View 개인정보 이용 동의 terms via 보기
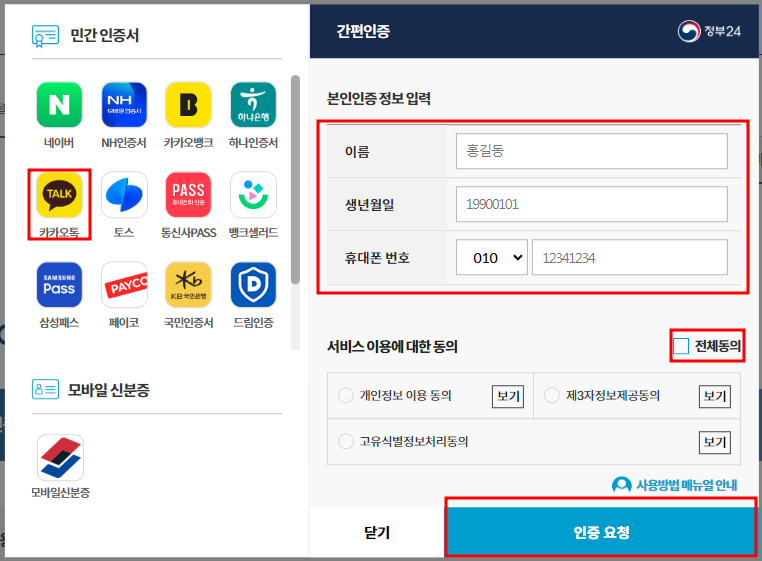The height and width of the screenshot is (561, 762). coord(508,396)
